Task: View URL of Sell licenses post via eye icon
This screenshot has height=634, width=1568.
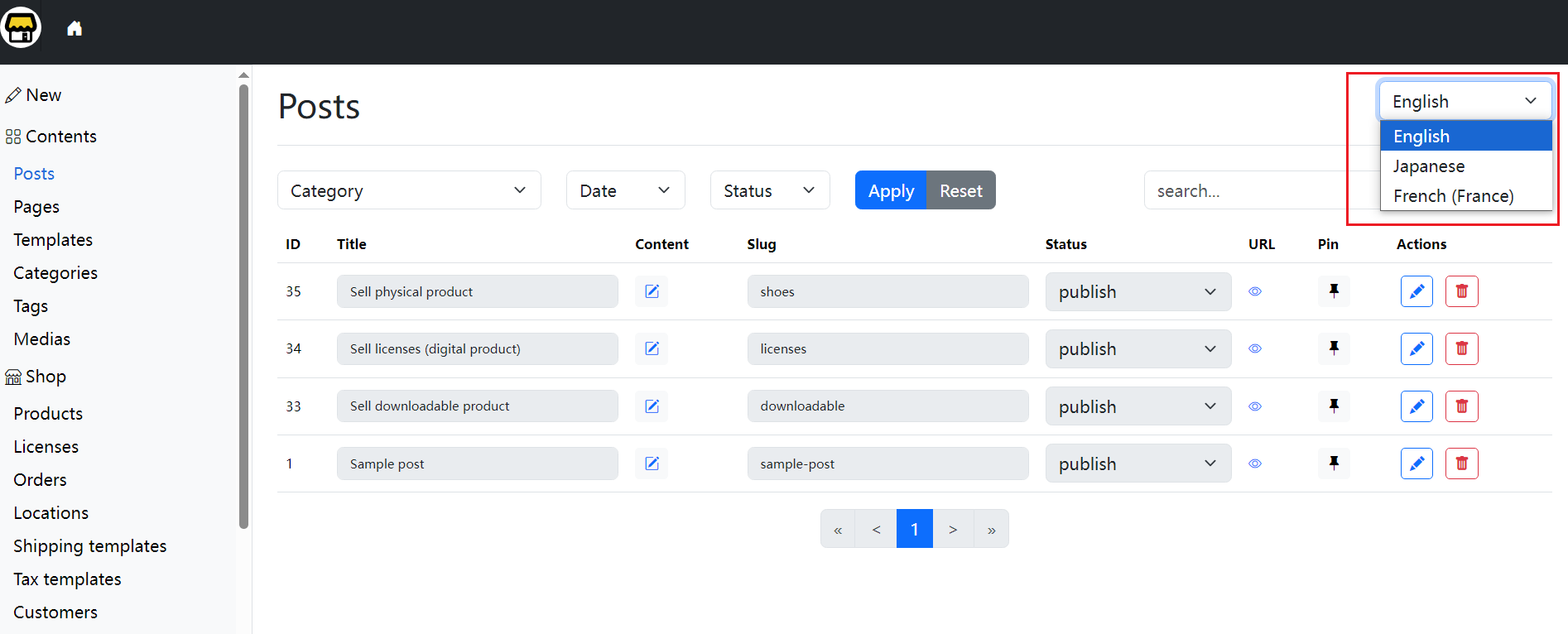Action: [x=1255, y=348]
